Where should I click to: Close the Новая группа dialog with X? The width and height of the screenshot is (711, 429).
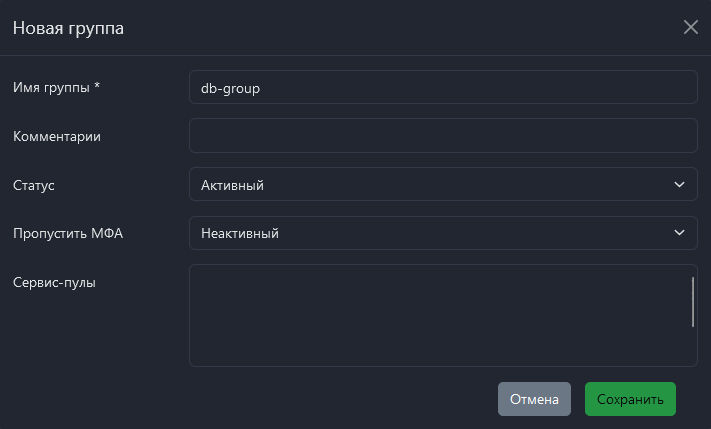point(690,27)
